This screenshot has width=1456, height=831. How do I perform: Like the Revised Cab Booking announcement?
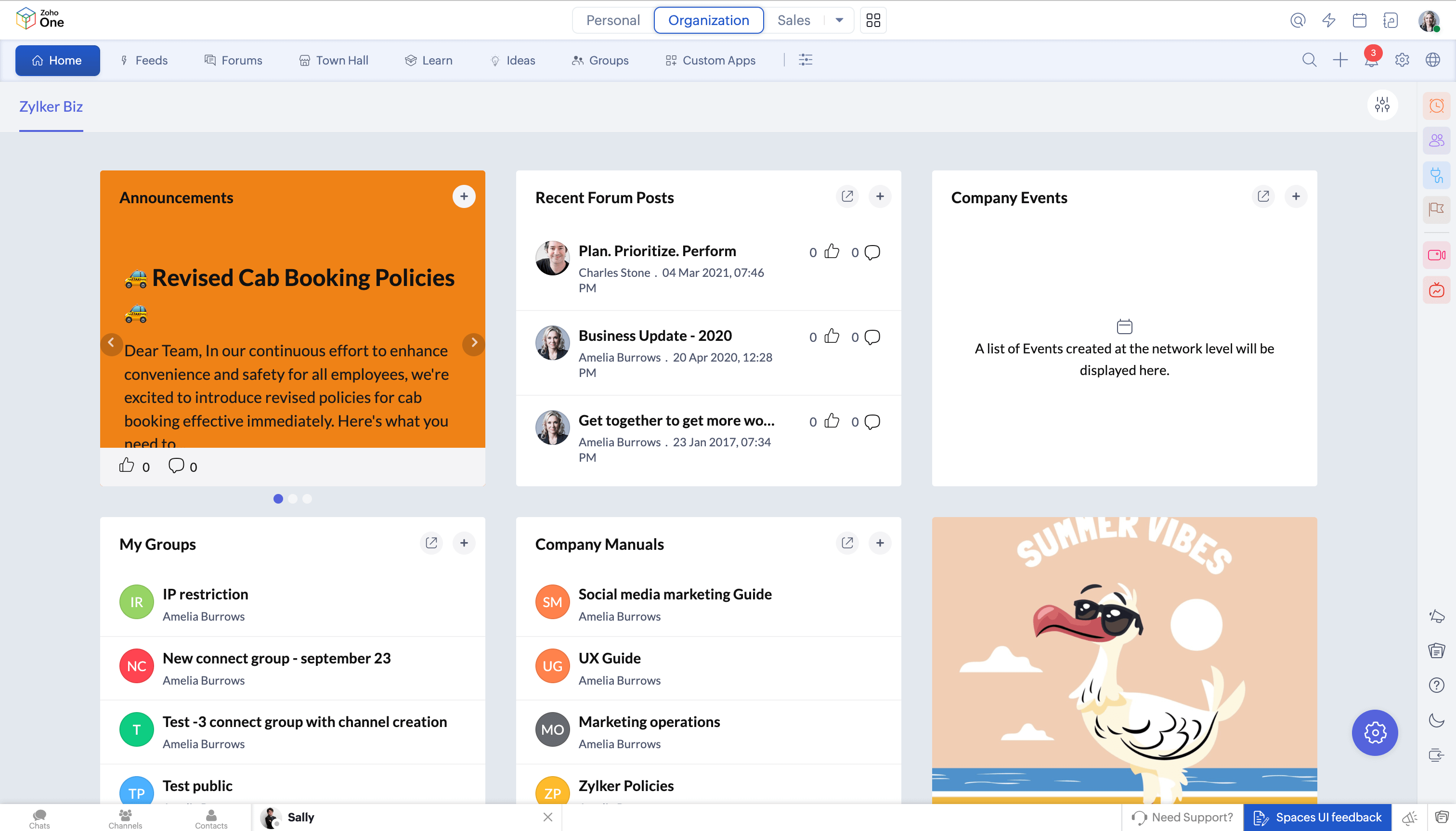[126, 466]
